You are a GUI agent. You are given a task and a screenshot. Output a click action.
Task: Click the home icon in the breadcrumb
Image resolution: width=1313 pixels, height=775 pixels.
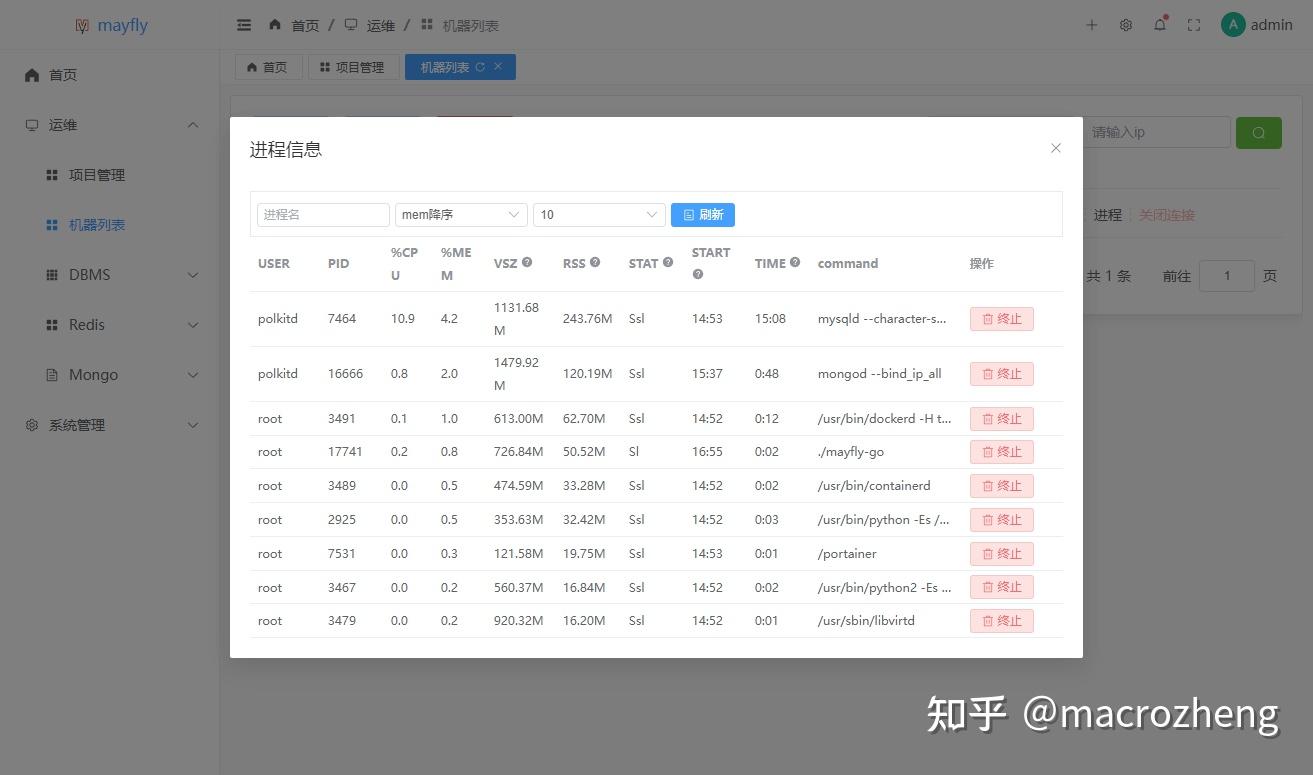[x=275, y=24]
